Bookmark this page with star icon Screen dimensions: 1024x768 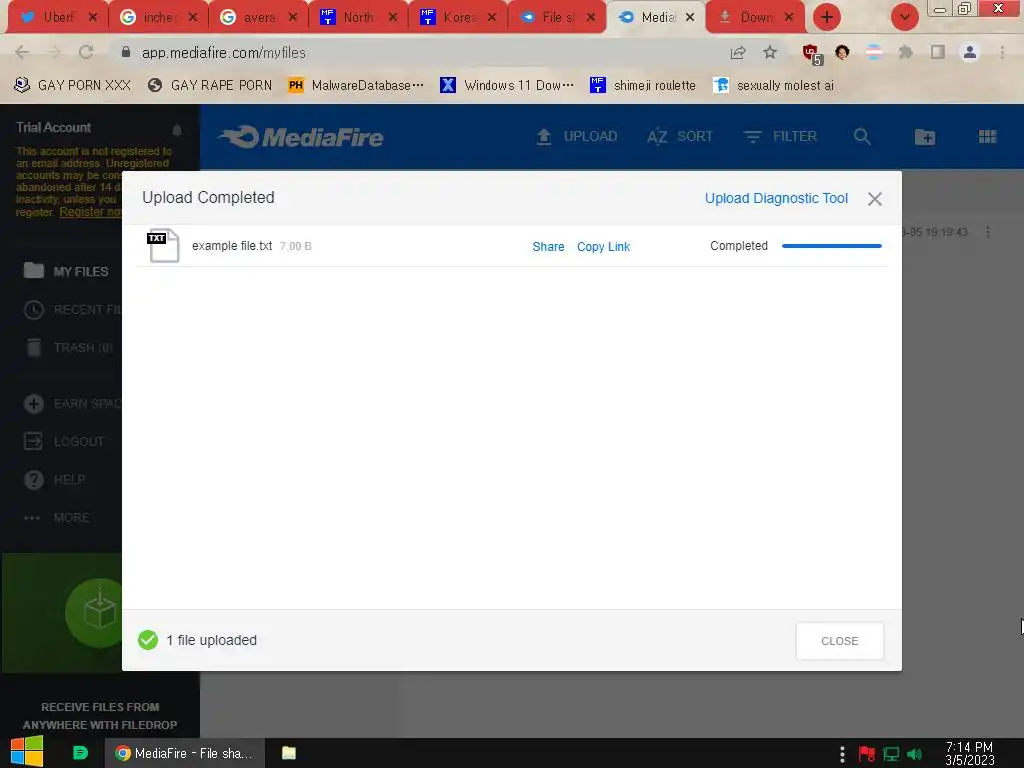[x=770, y=52]
